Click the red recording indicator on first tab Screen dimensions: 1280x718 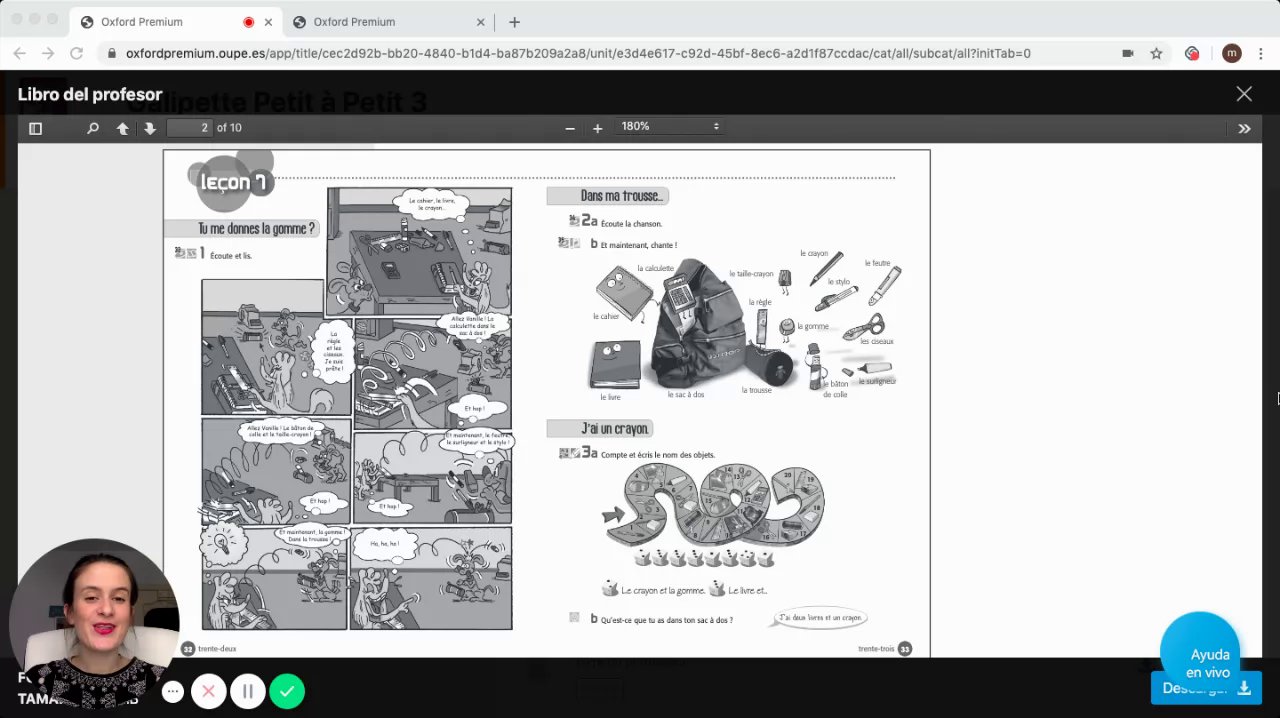[248, 22]
